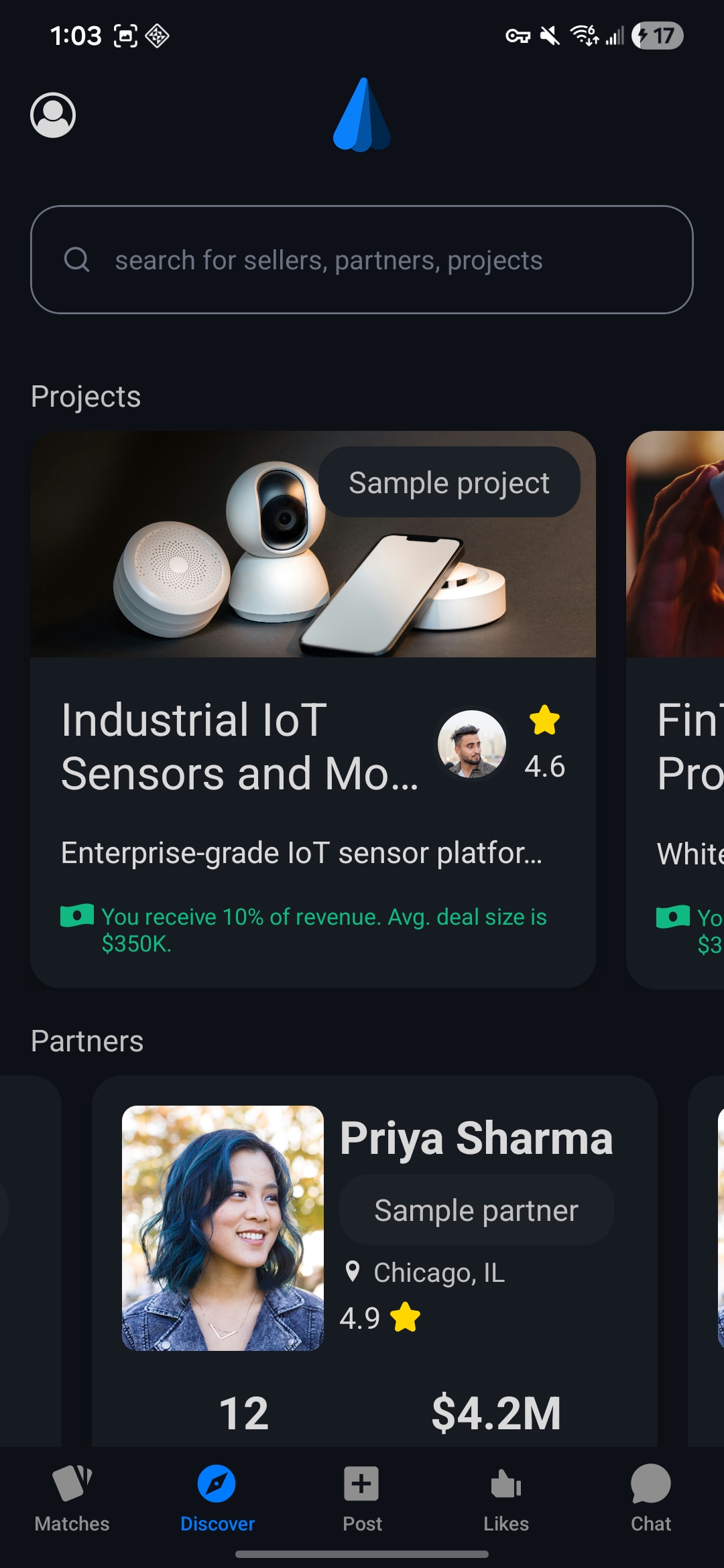This screenshot has height=1568, width=724.
Task: Open your profile avatar
Action: point(52,115)
